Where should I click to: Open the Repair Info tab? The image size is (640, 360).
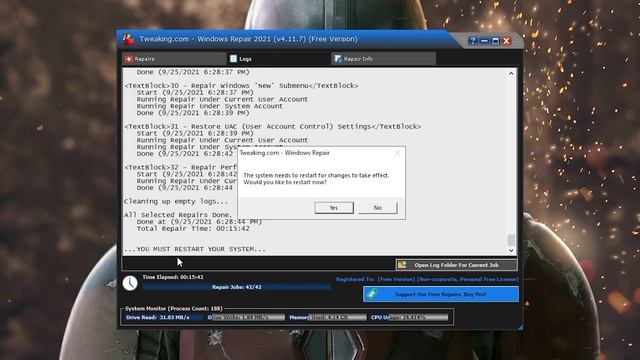click(383, 59)
